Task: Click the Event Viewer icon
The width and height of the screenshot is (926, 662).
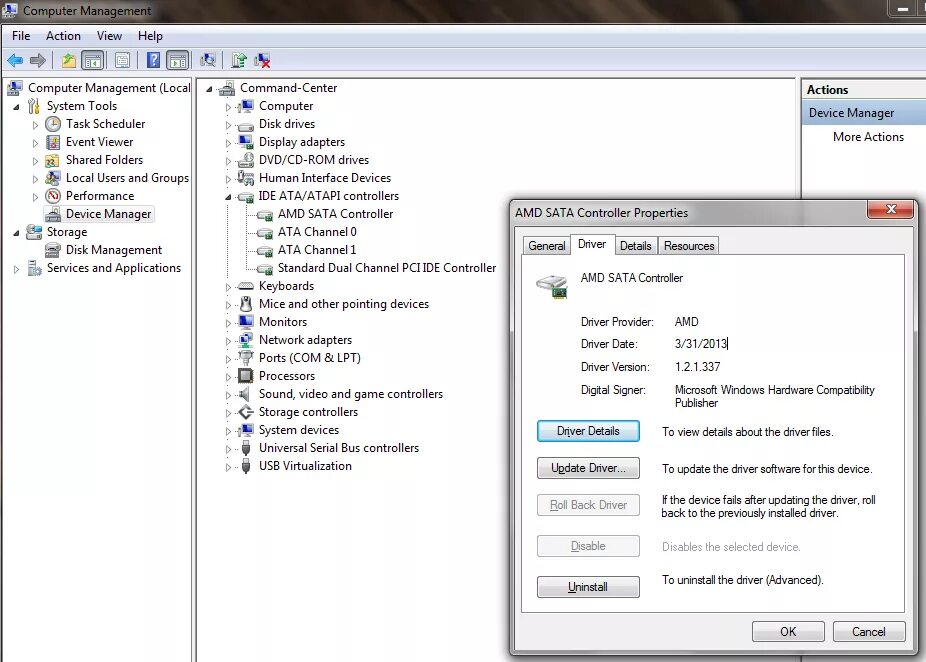Action: [x=53, y=142]
